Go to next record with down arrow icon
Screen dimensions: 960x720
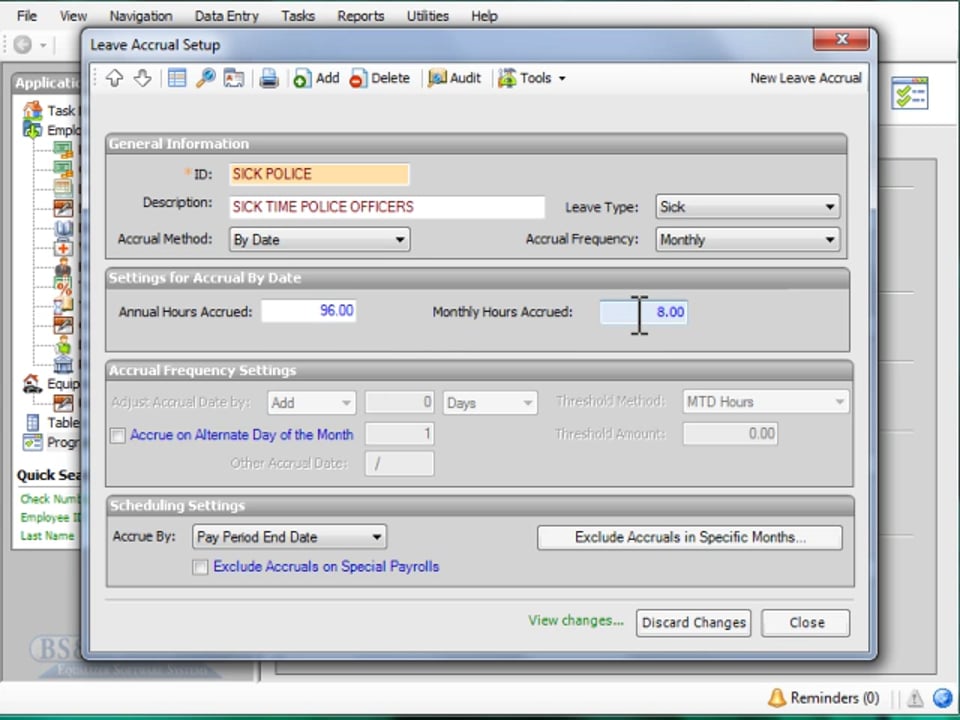143,78
